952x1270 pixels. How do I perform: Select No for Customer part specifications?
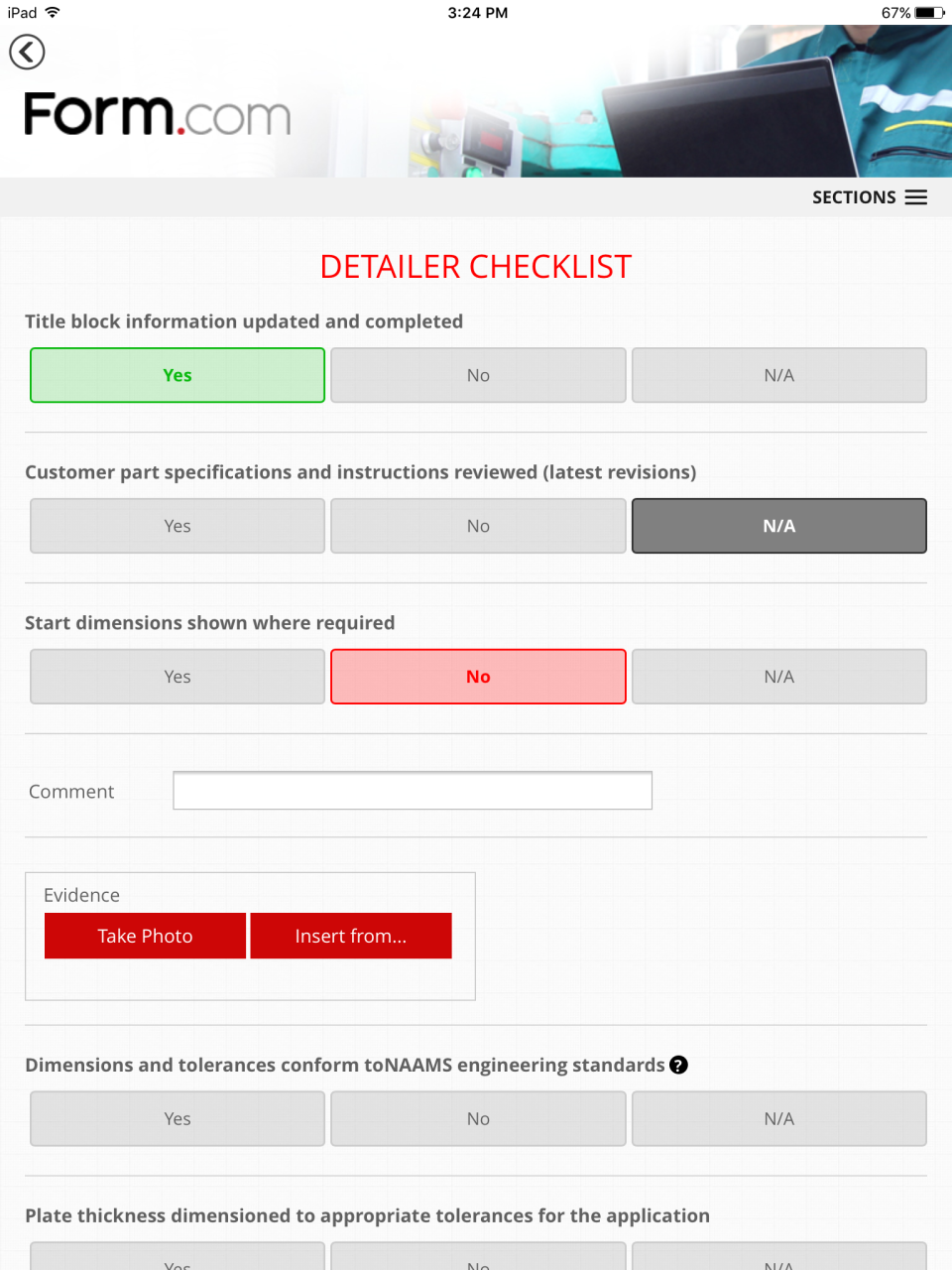478,526
